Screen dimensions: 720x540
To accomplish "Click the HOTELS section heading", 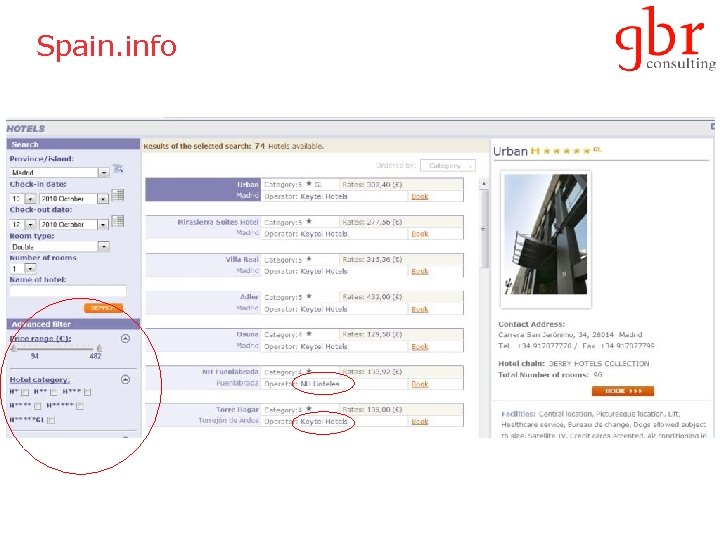I will tap(26, 129).
